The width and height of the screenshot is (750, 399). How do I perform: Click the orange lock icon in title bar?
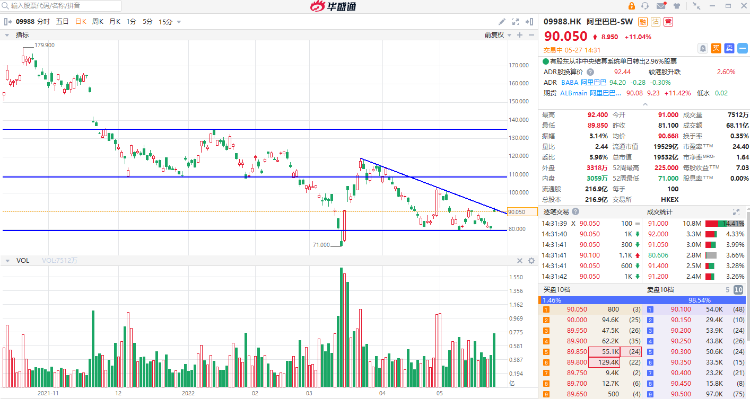point(631,6)
